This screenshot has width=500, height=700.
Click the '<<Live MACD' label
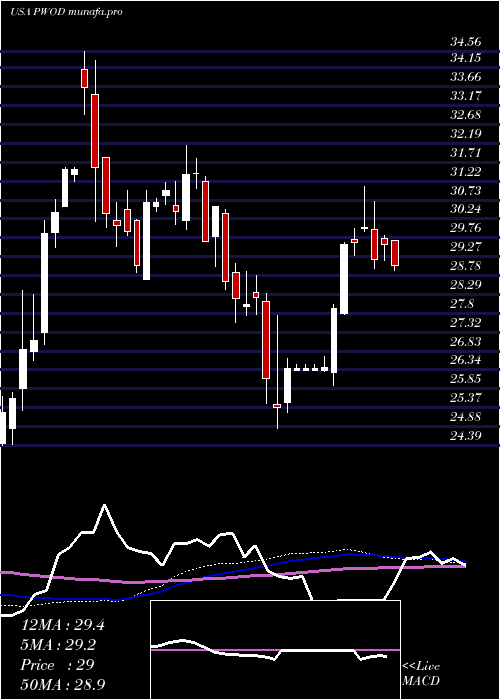click(421, 674)
